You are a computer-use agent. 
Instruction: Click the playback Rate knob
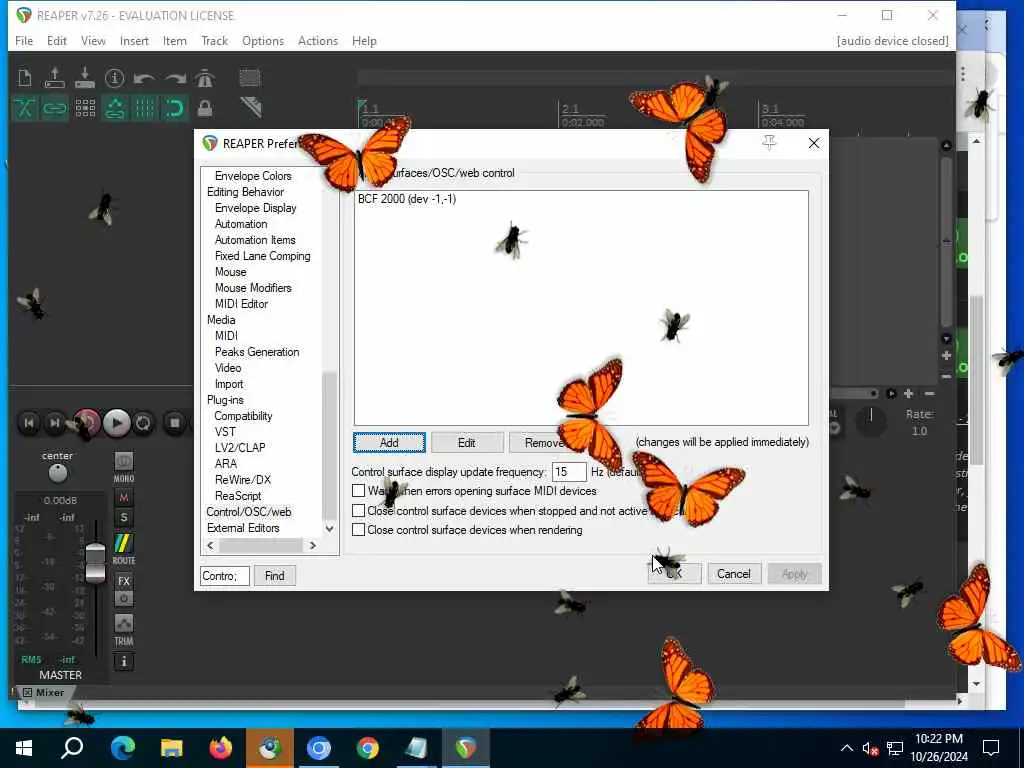[x=871, y=422]
